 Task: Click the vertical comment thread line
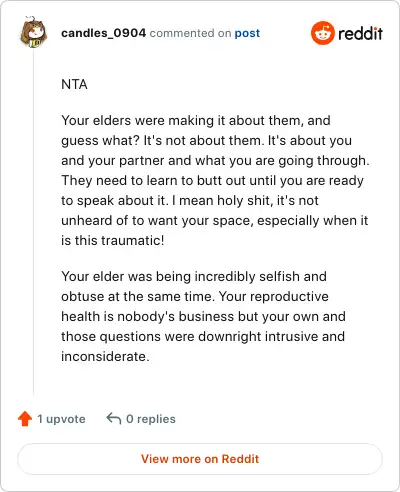tap(33, 222)
